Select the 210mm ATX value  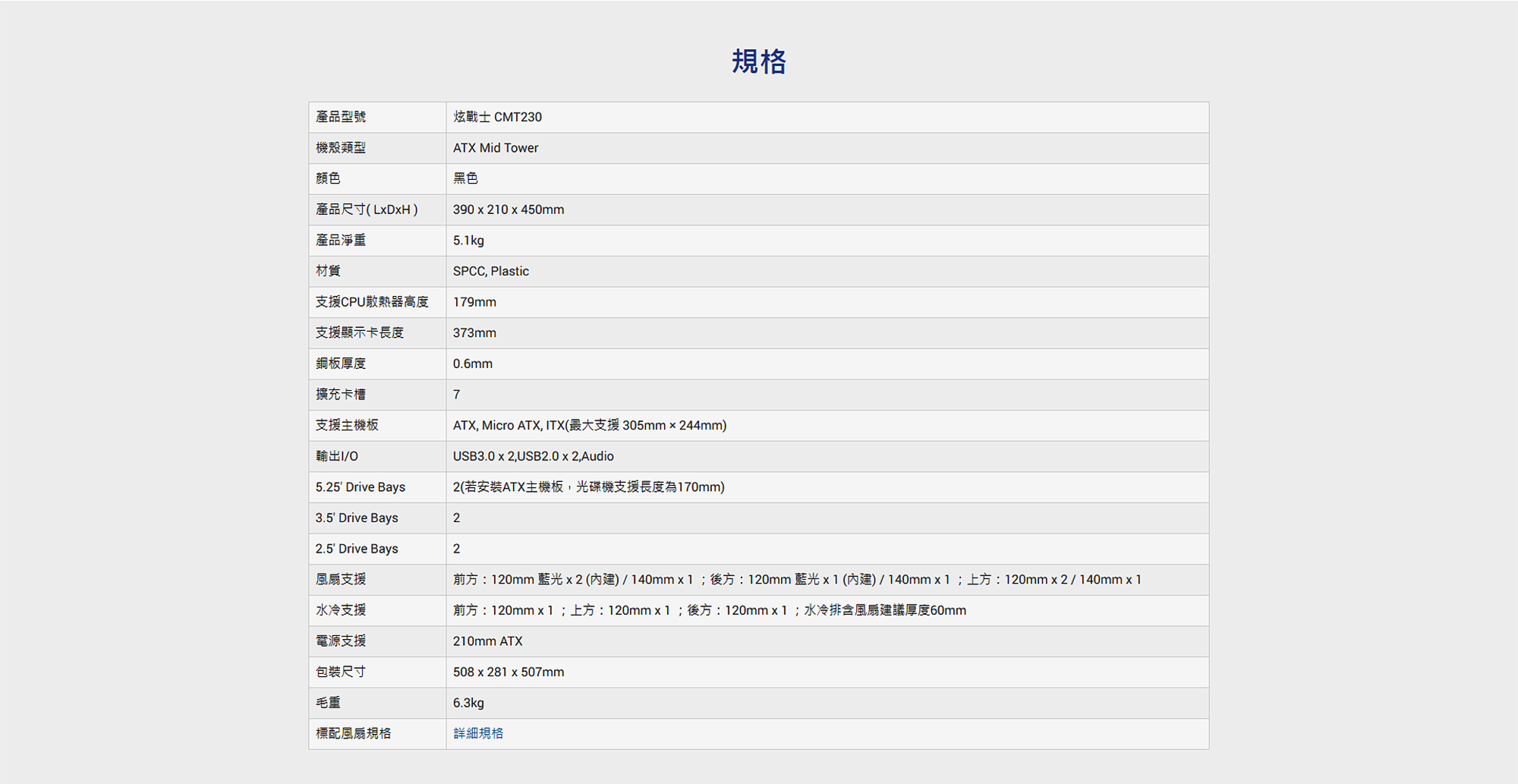[x=488, y=641]
